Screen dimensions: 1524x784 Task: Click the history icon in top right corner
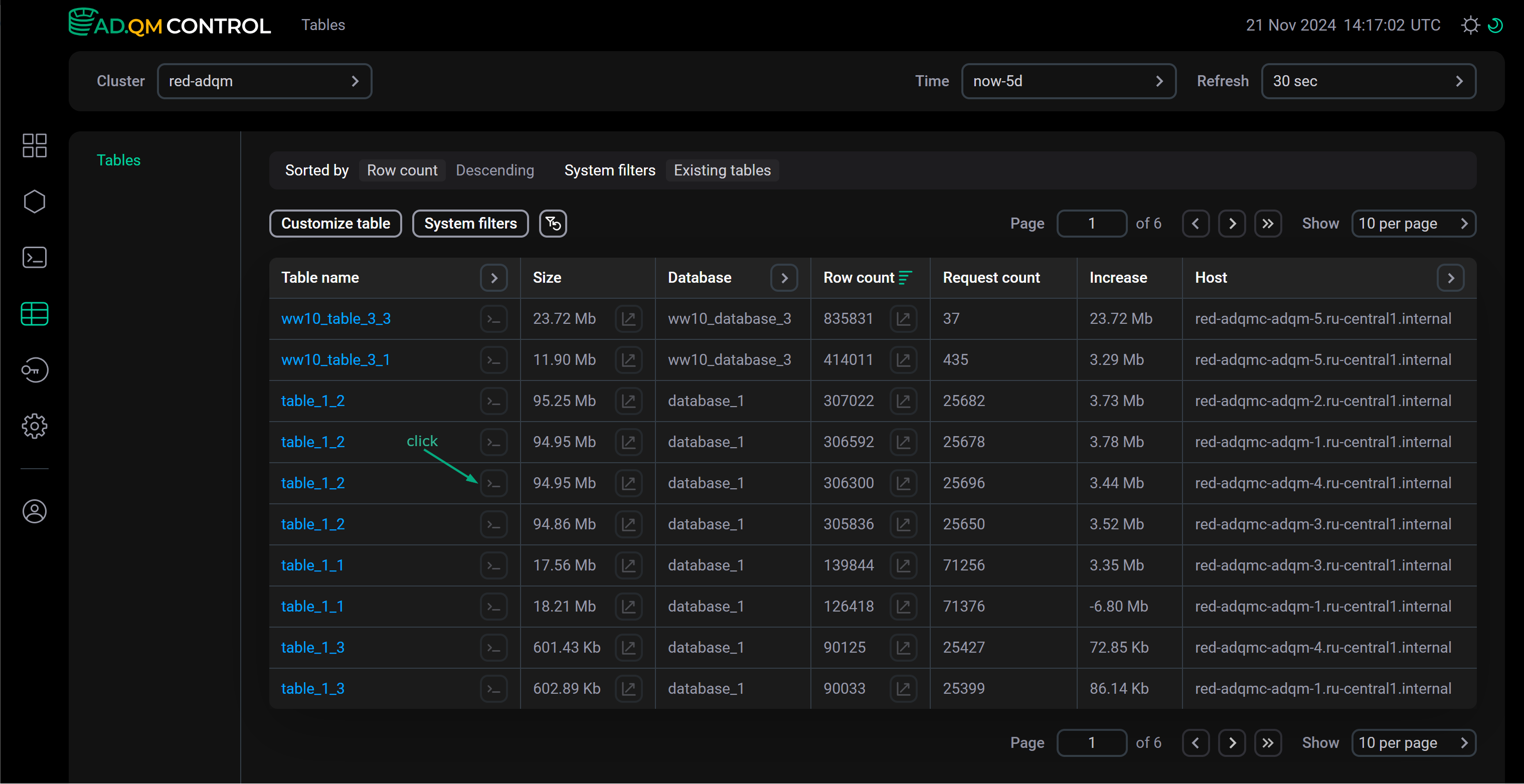point(1497,25)
